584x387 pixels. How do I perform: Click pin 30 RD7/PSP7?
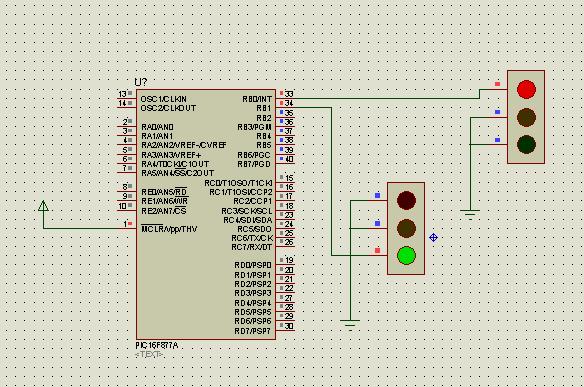click(x=285, y=326)
